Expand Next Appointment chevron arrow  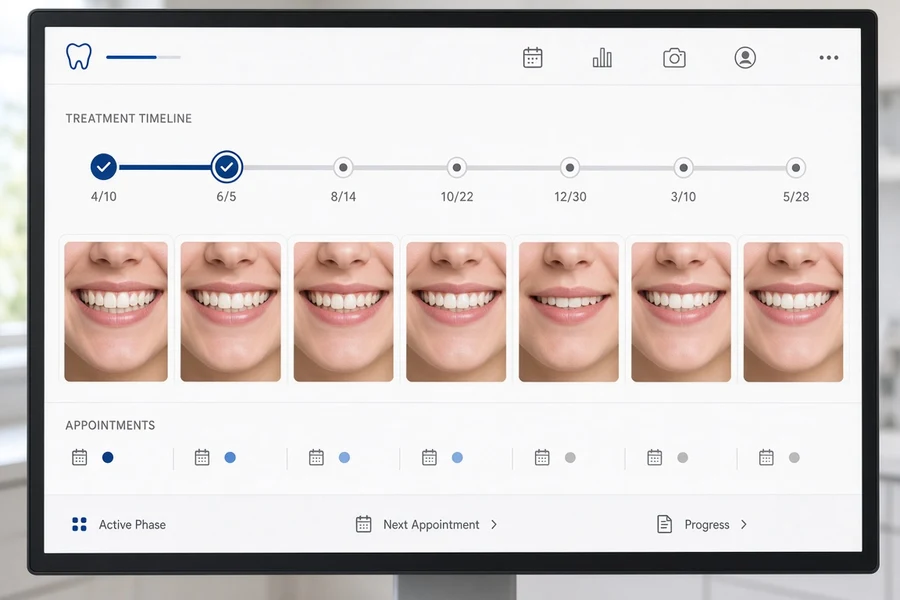[x=494, y=524]
